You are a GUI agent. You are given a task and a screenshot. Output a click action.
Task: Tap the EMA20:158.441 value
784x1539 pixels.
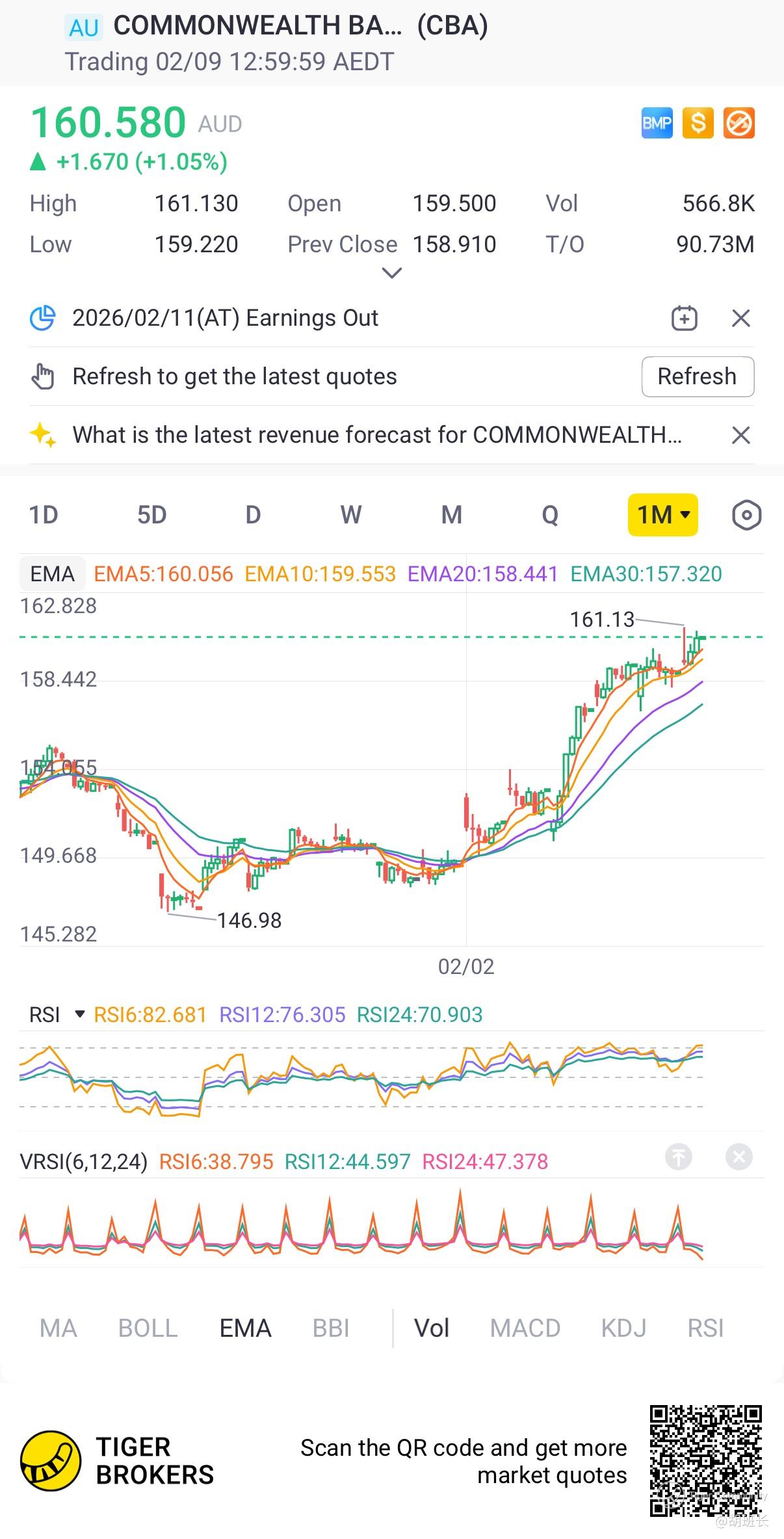[x=482, y=574]
